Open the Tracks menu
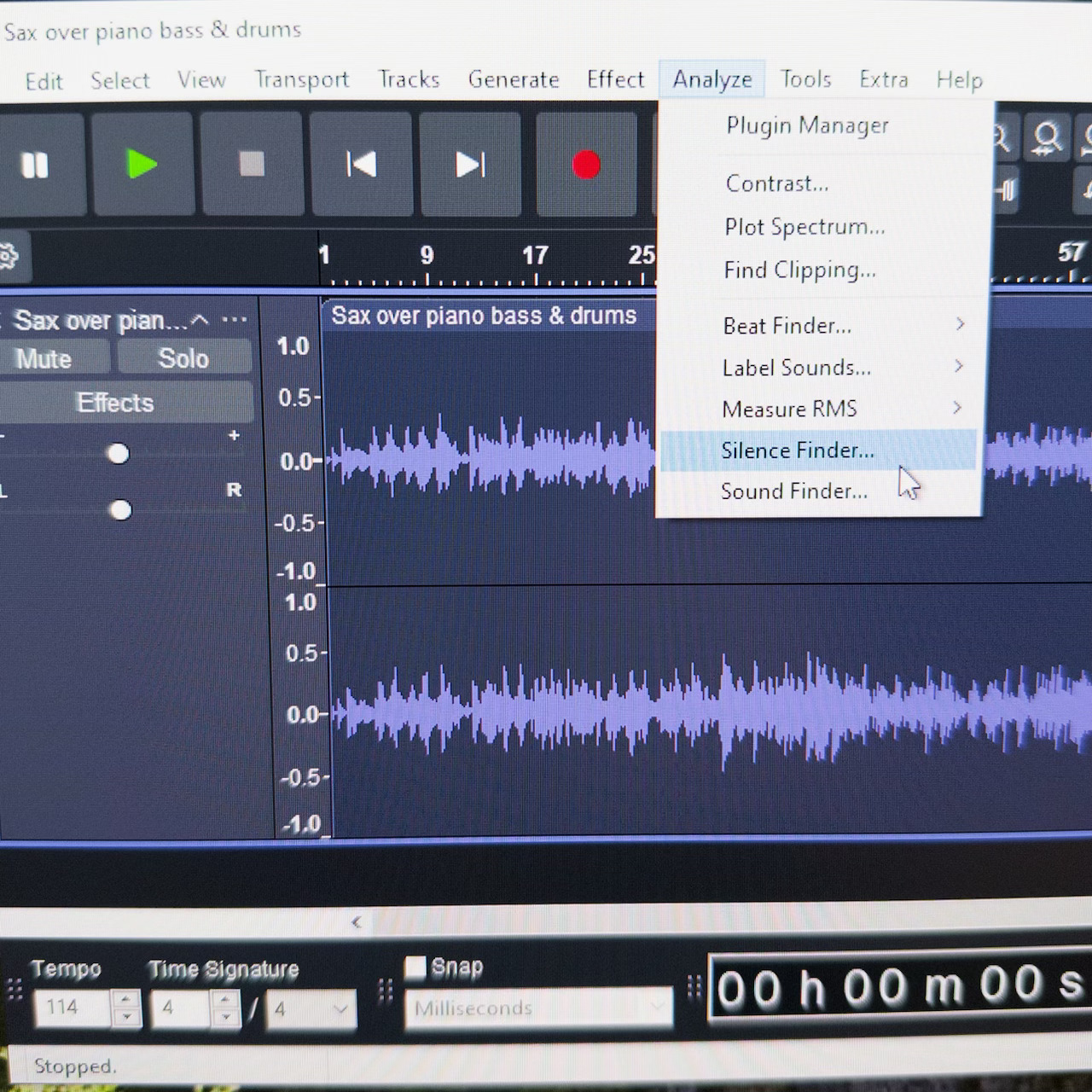 click(x=409, y=79)
